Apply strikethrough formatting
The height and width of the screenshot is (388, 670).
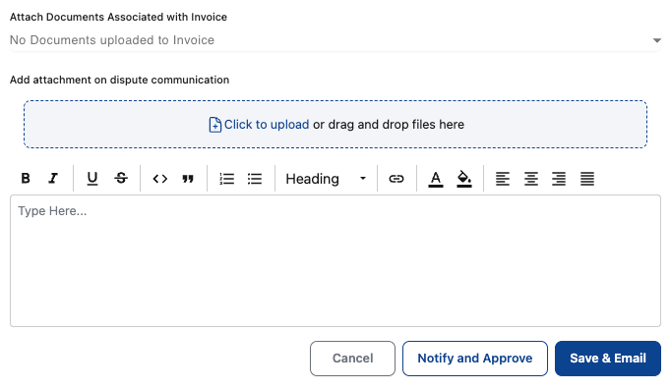pos(121,178)
